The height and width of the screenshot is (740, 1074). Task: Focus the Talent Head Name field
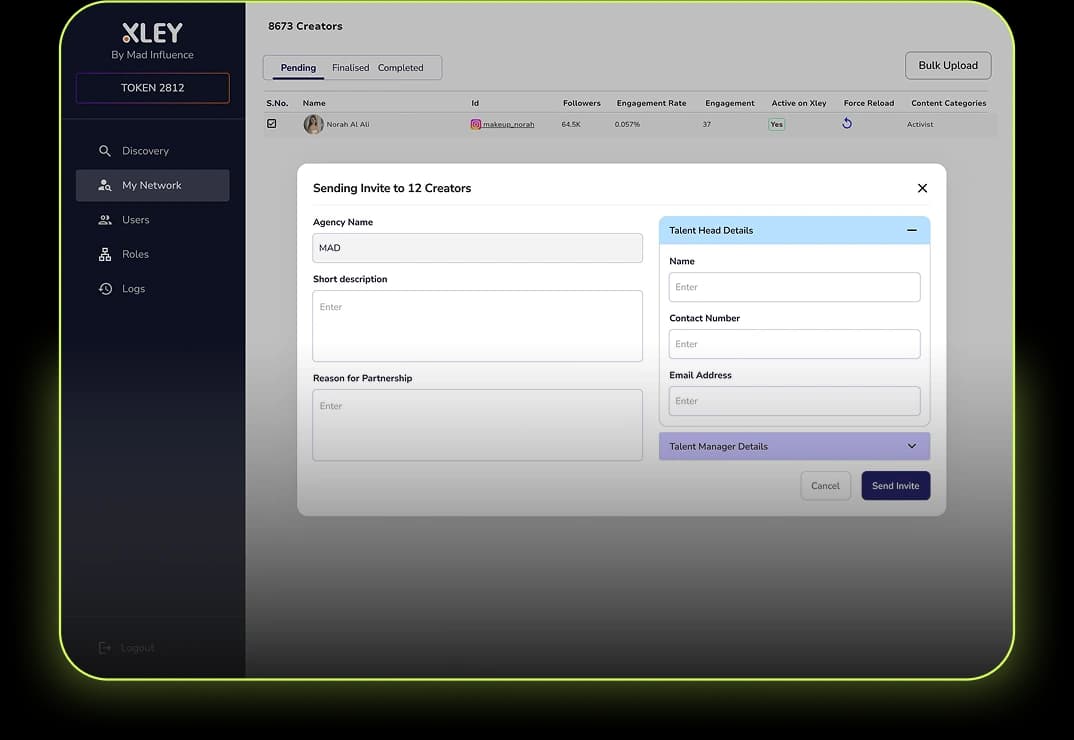(795, 287)
